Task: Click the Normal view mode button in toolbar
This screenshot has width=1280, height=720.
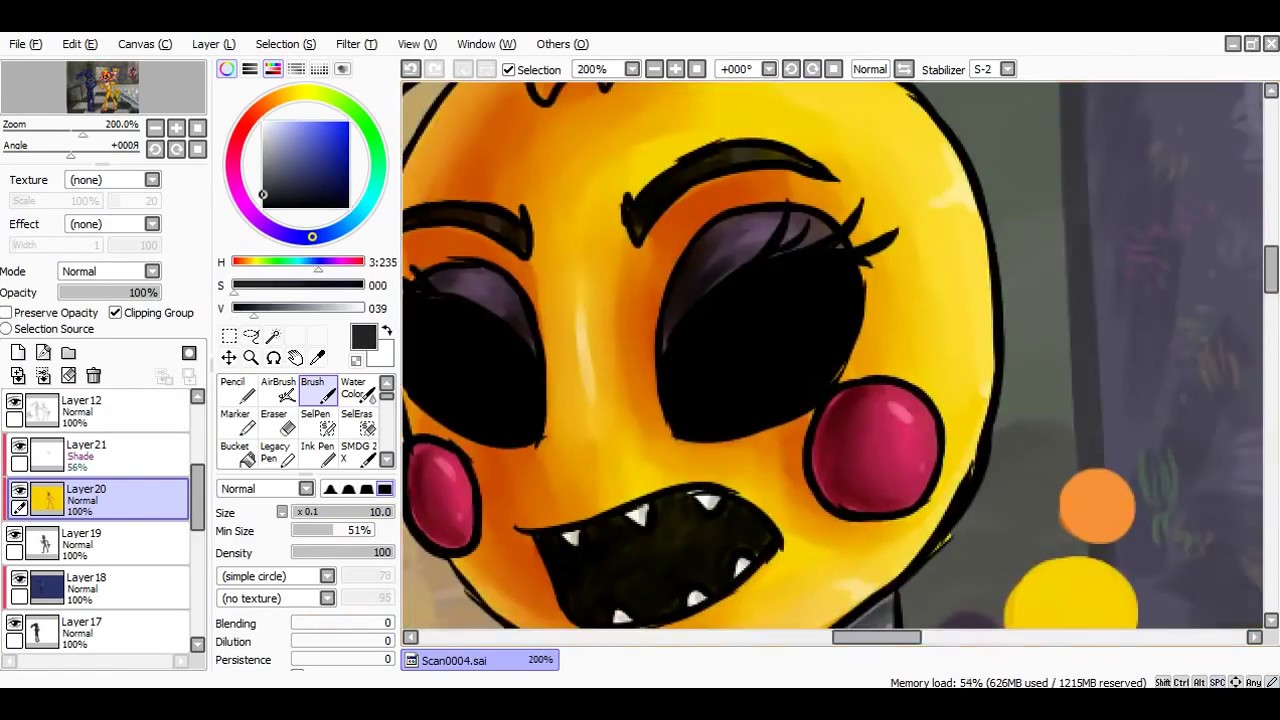Action: click(x=869, y=69)
